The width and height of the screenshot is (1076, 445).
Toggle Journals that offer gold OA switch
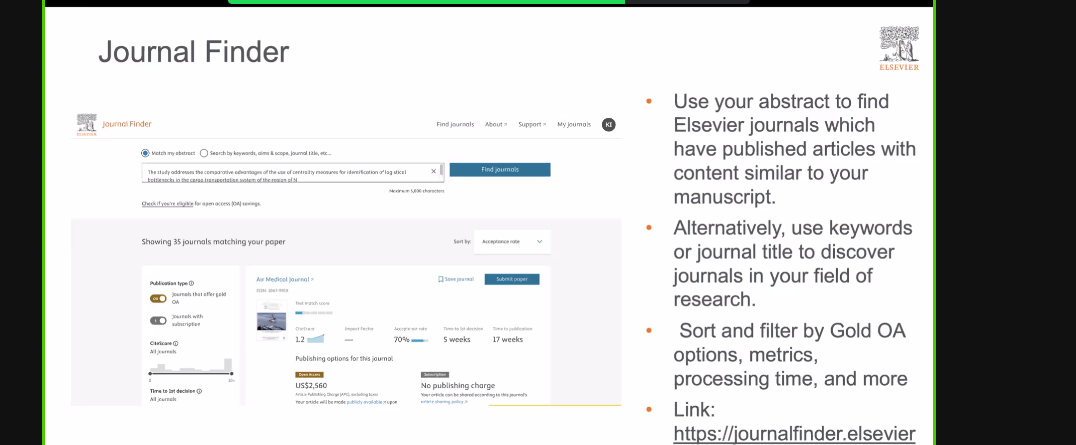coord(159,299)
